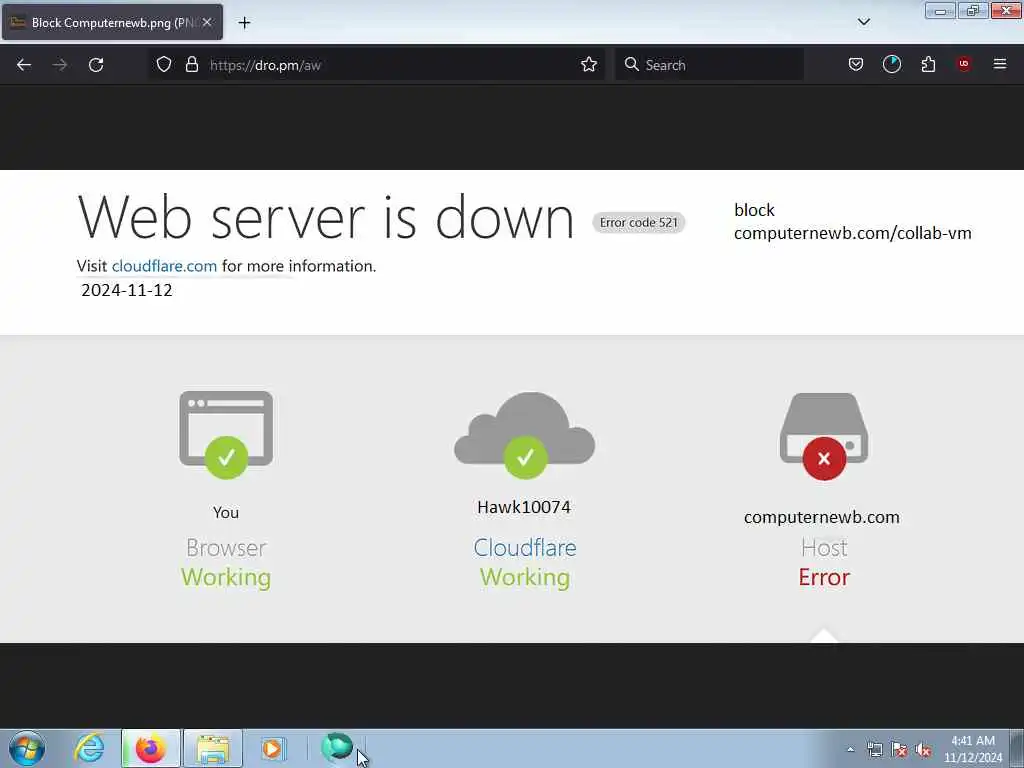Click the computernewb.com host label
The image size is (1024, 768).
coord(822,517)
